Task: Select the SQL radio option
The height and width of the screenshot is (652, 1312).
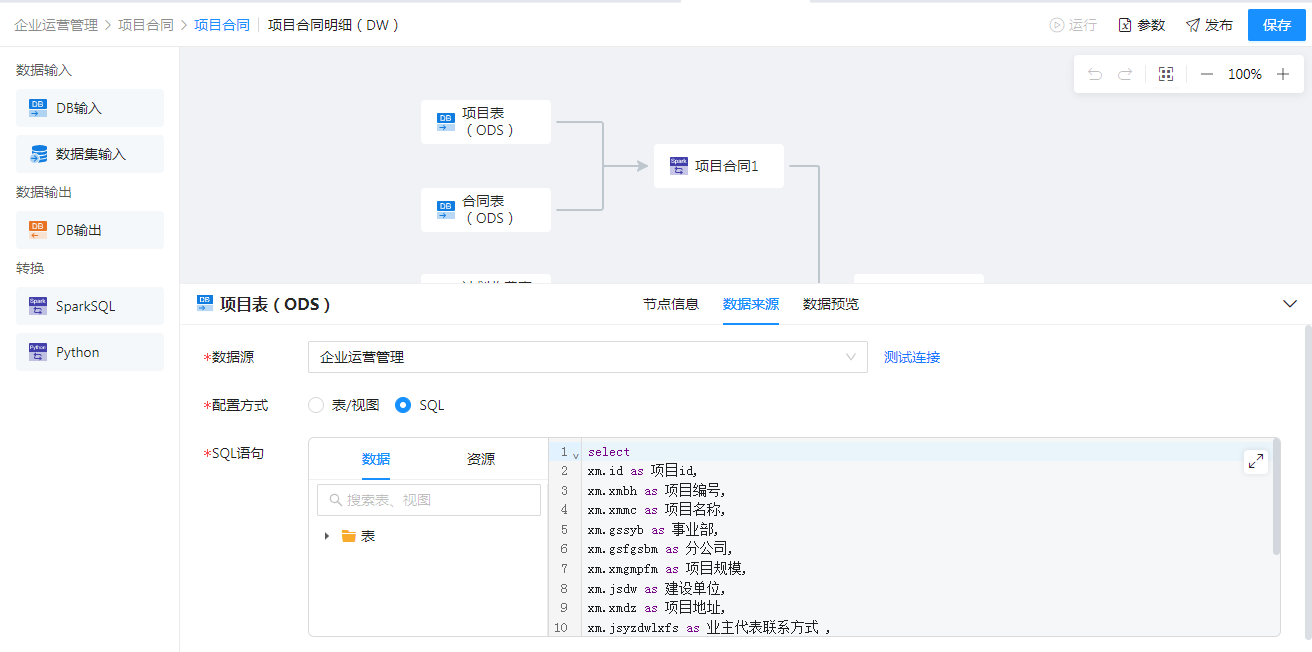Action: 403,405
